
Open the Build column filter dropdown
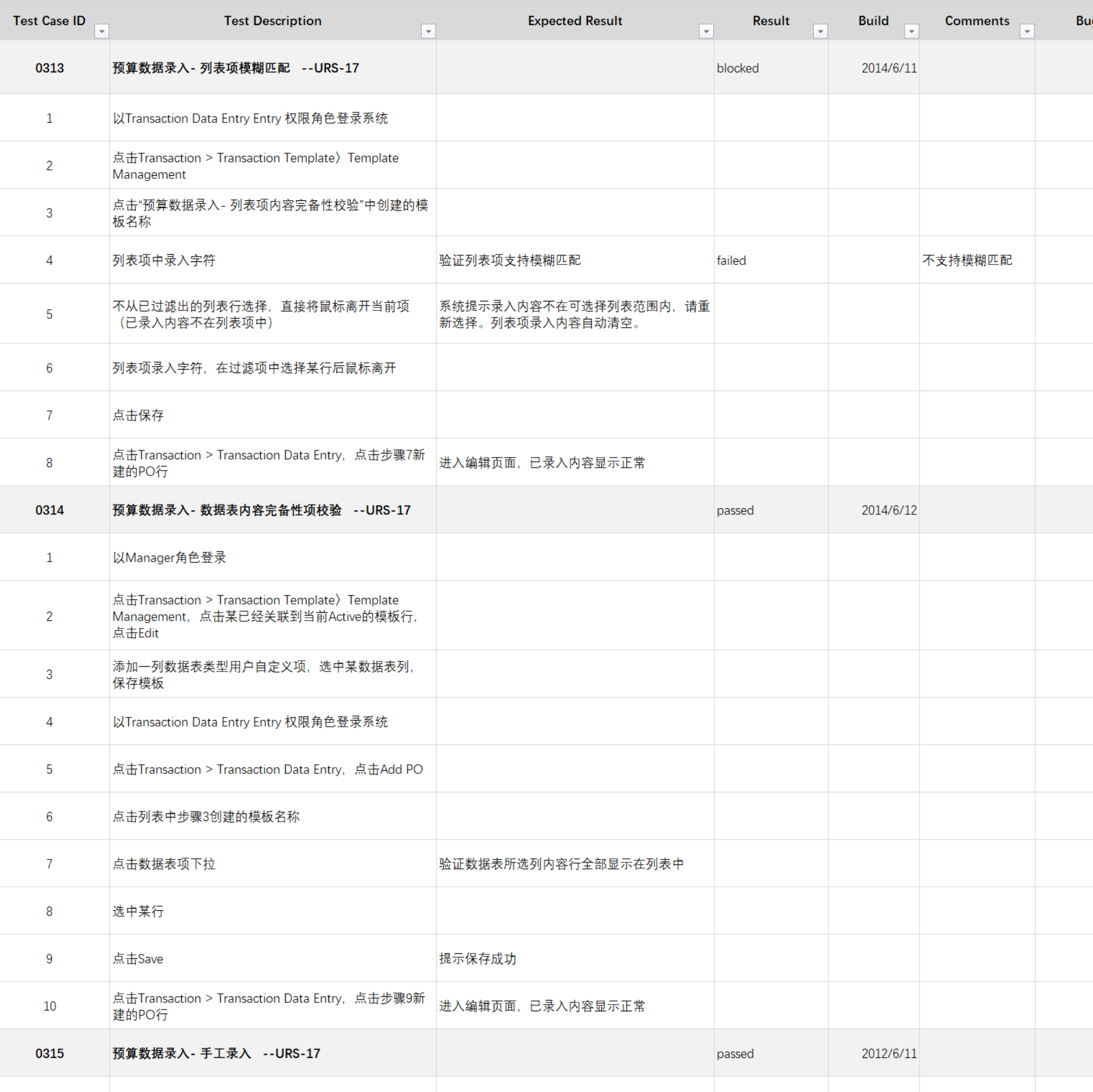click(911, 31)
